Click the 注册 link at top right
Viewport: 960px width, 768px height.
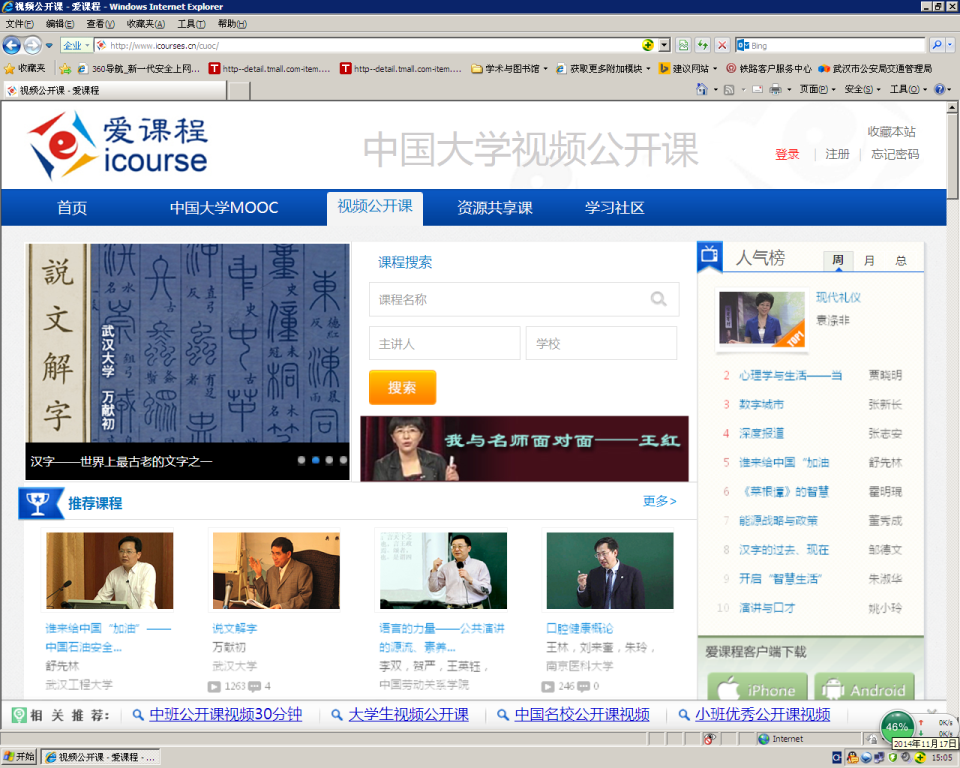coord(838,154)
